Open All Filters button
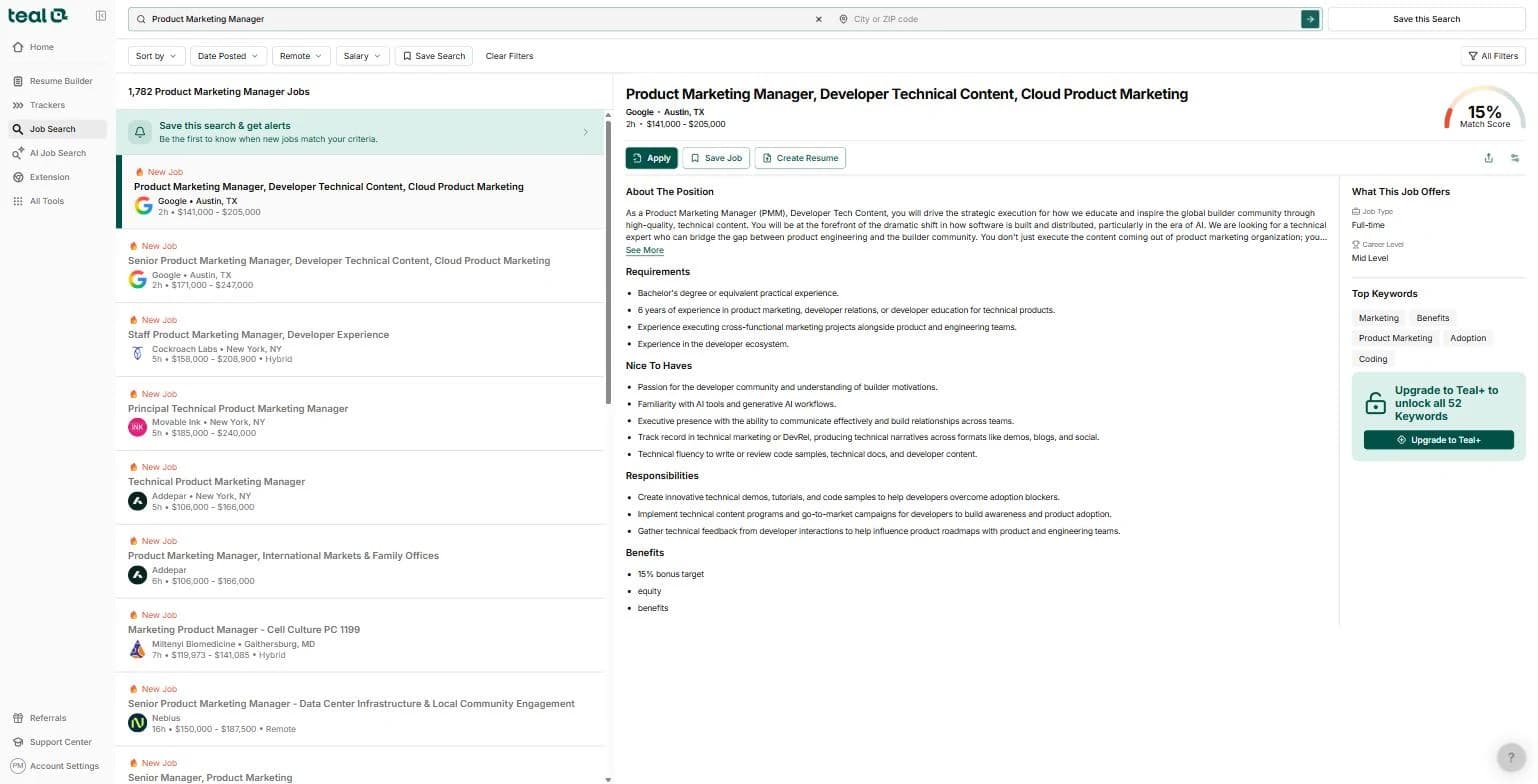The width and height of the screenshot is (1538, 784). point(1493,56)
